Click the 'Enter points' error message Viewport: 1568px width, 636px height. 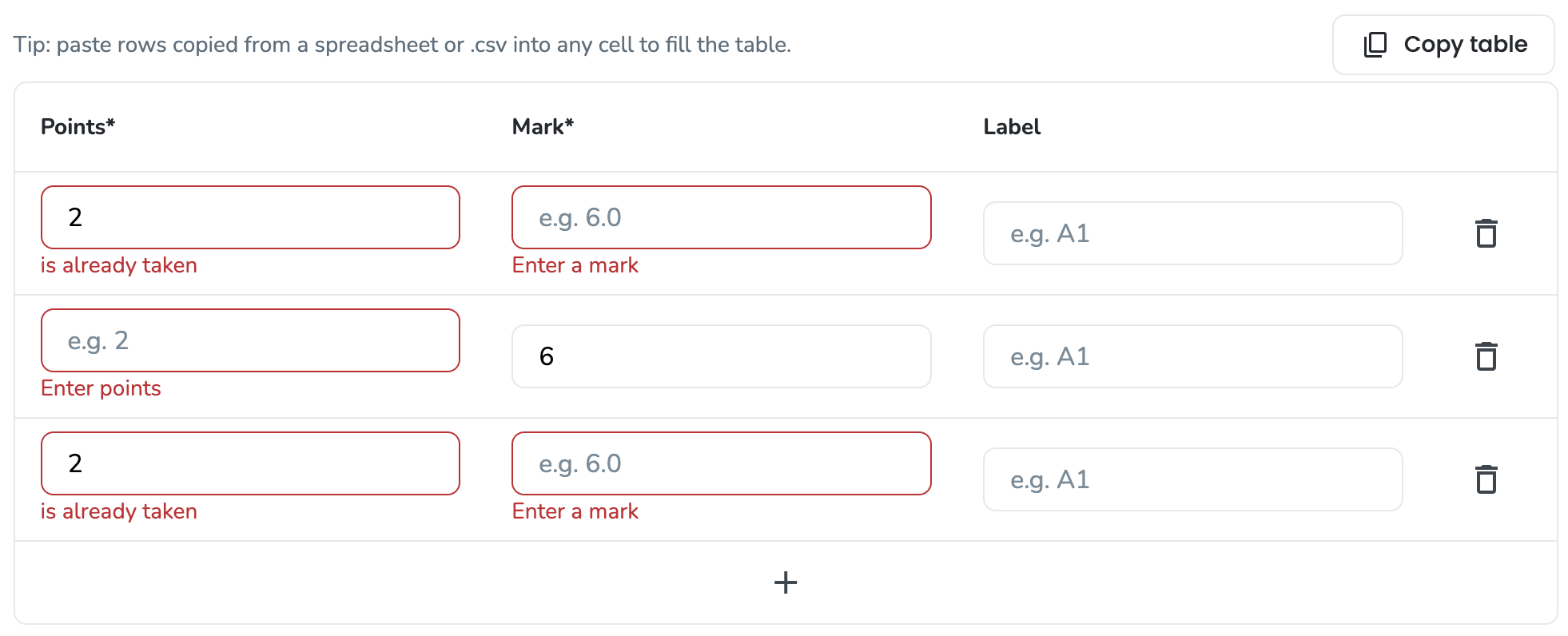coord(101,388)
